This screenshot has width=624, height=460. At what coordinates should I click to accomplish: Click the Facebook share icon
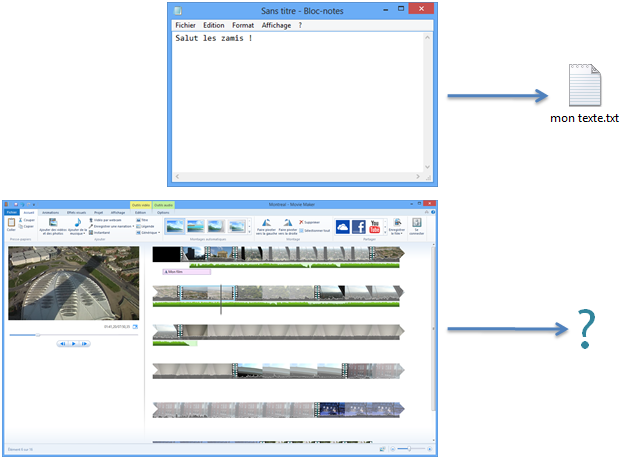click(x=358, y=226)
